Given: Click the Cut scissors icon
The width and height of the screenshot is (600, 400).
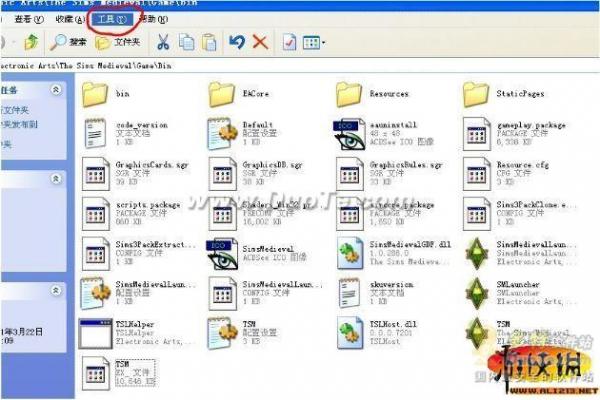Looking at the screenshot, I should click(x=163, y=42).
